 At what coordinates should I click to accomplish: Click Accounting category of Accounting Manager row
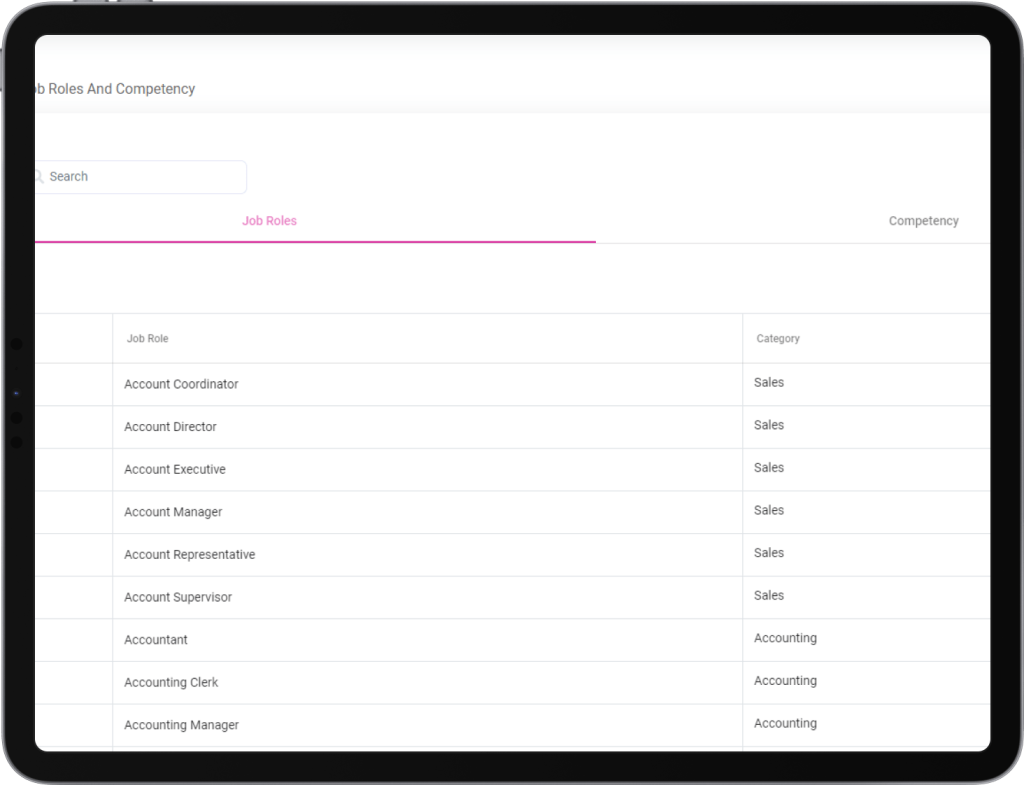[785, 723]
